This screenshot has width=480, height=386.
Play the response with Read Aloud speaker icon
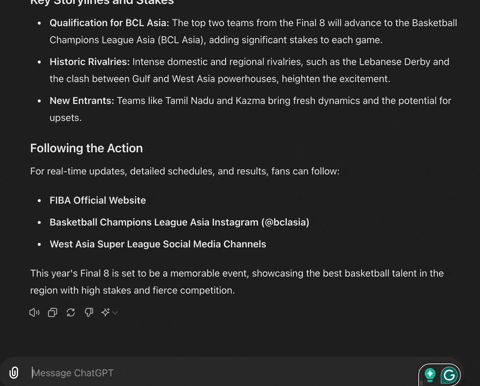click(34, 312)
